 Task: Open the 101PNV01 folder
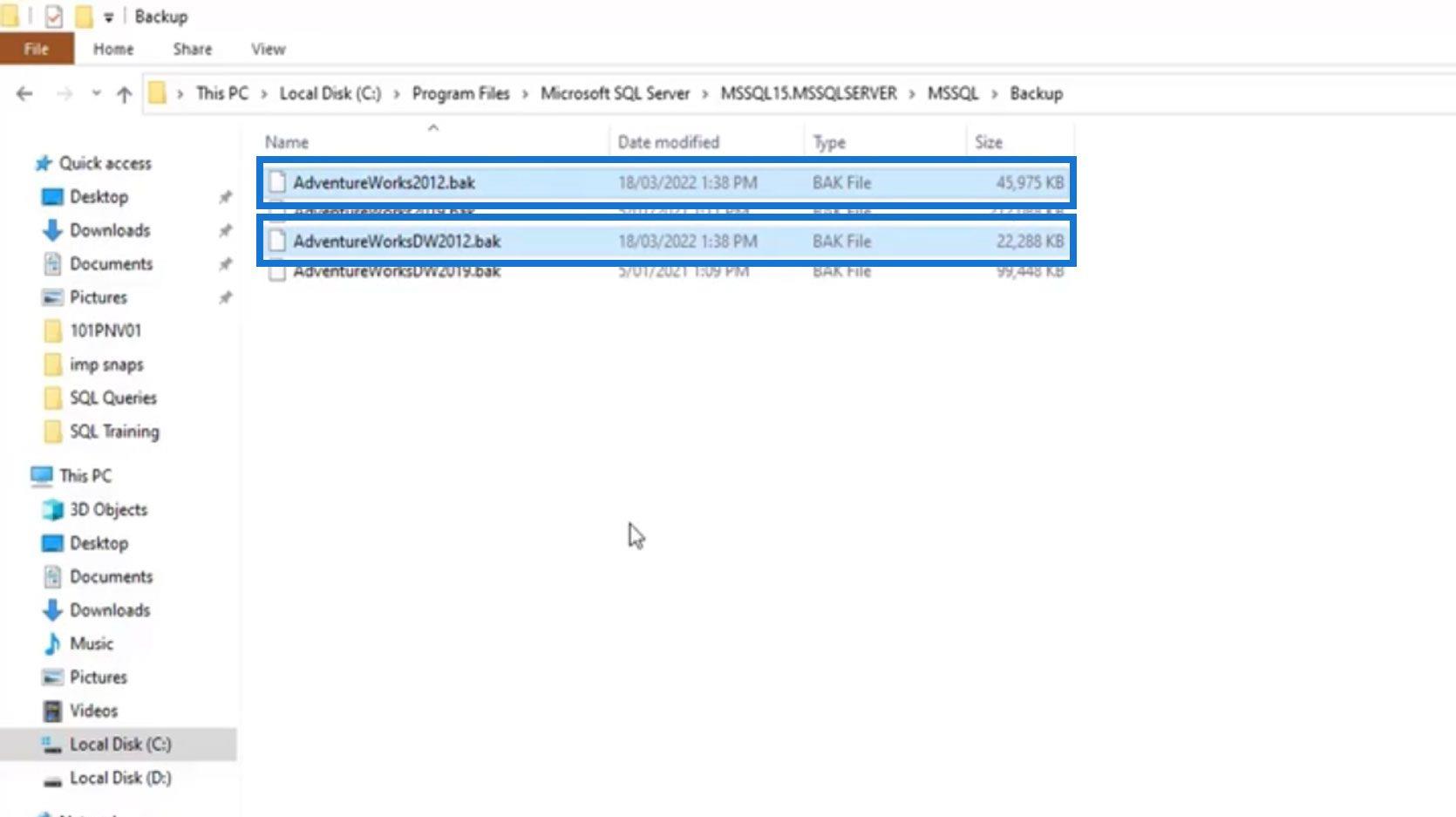pyautogui.click(x=105, y=330)
